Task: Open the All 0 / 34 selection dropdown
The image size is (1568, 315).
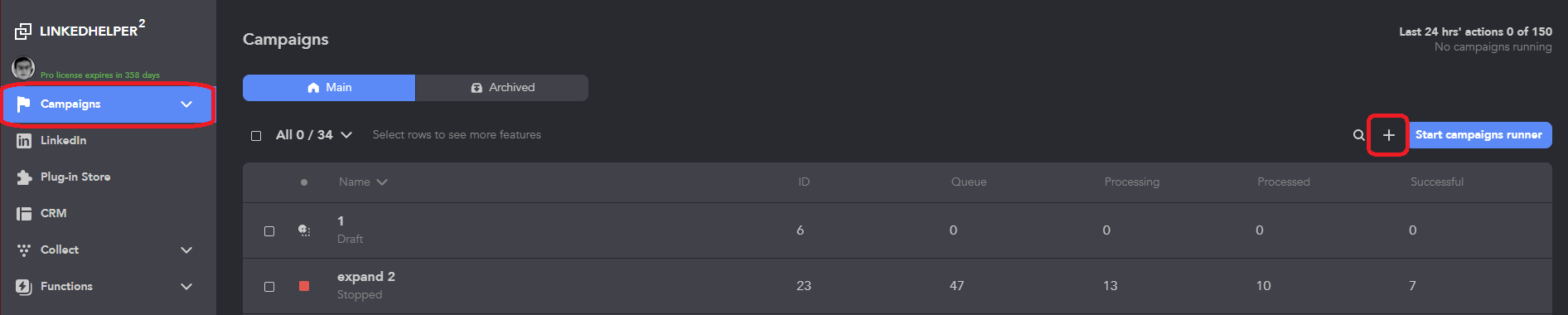Action: pos(314,135)
